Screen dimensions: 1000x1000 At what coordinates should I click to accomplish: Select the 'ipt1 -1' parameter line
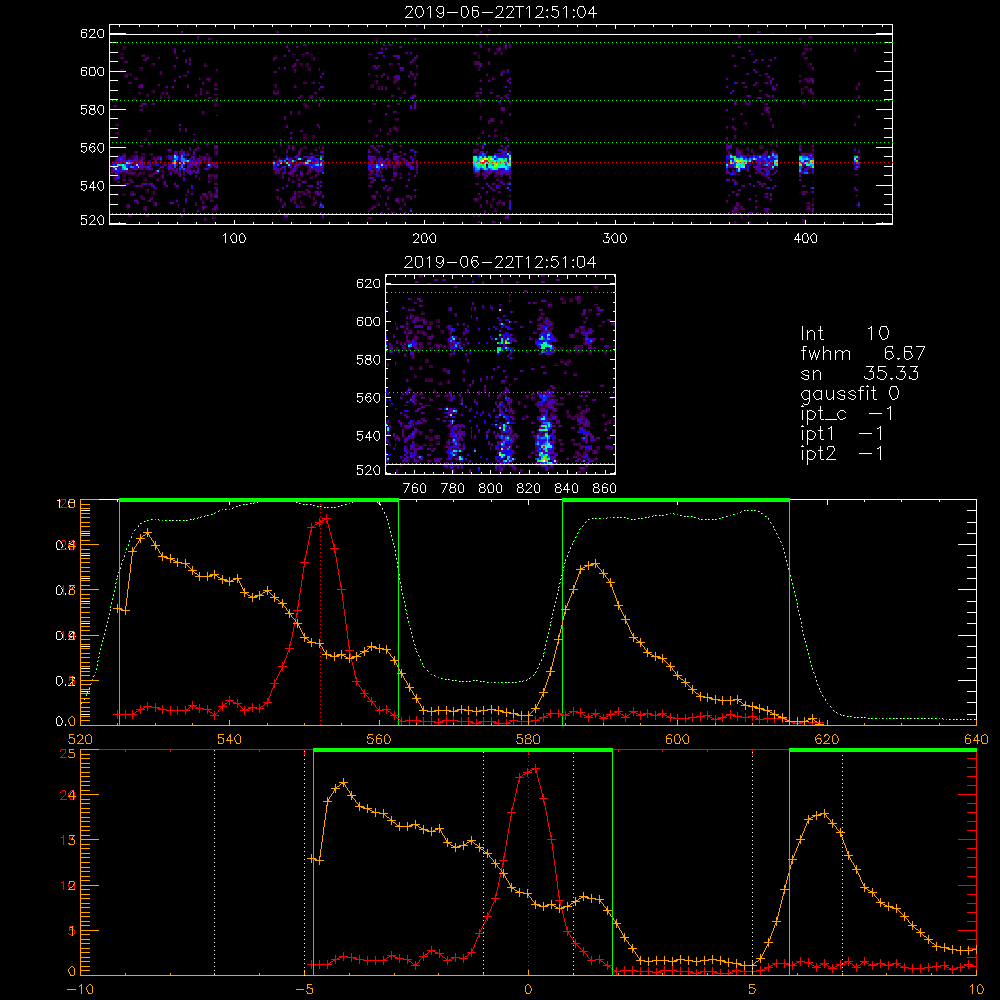pos(842,434)
